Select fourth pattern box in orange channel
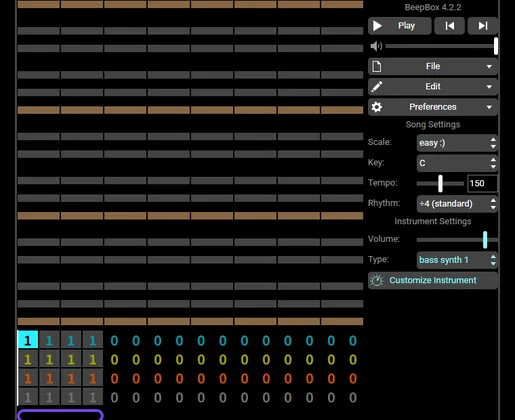The image size is (515, 420). coord(93,378)
